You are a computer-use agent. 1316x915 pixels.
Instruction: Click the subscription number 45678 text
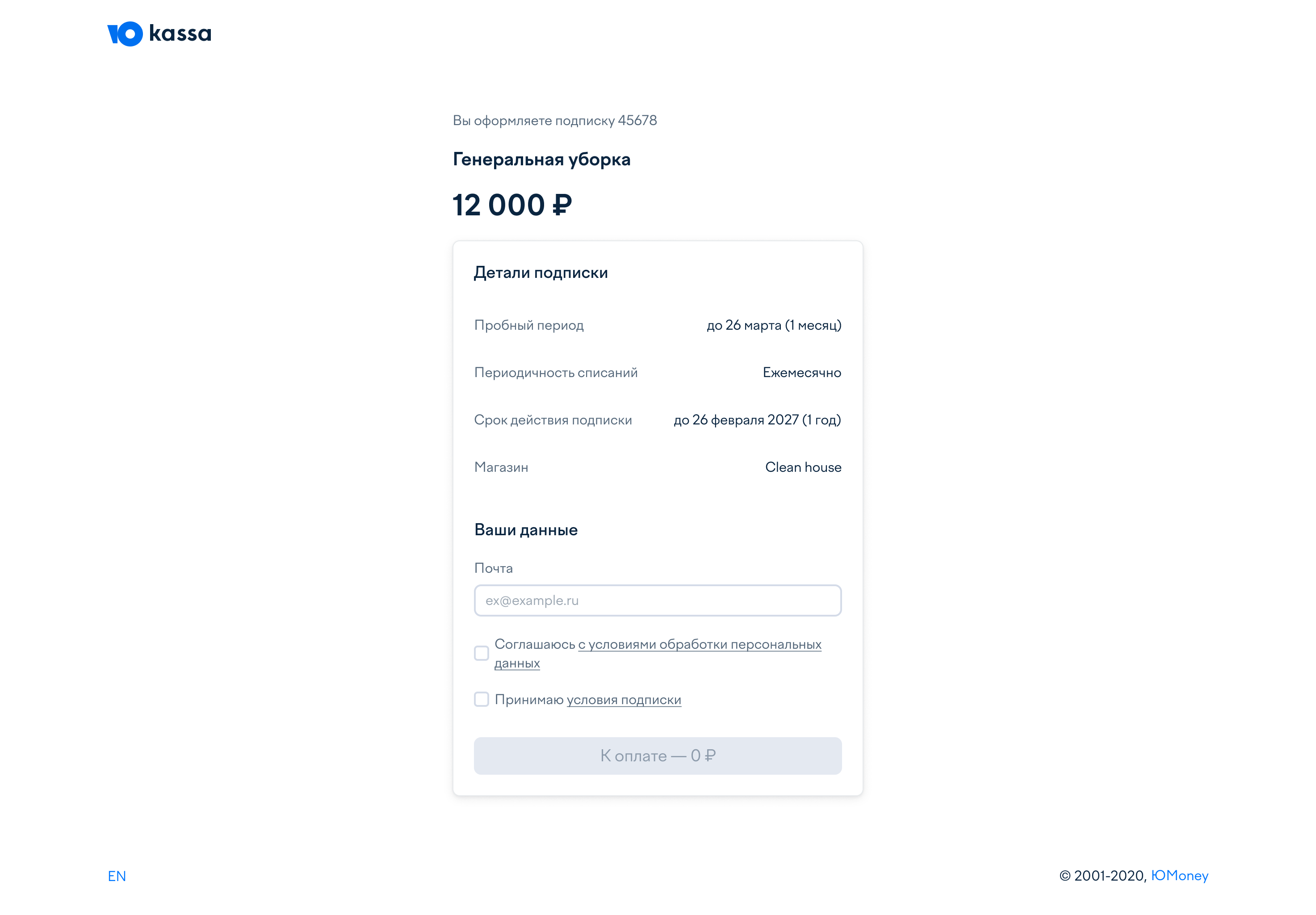[637, 120]
